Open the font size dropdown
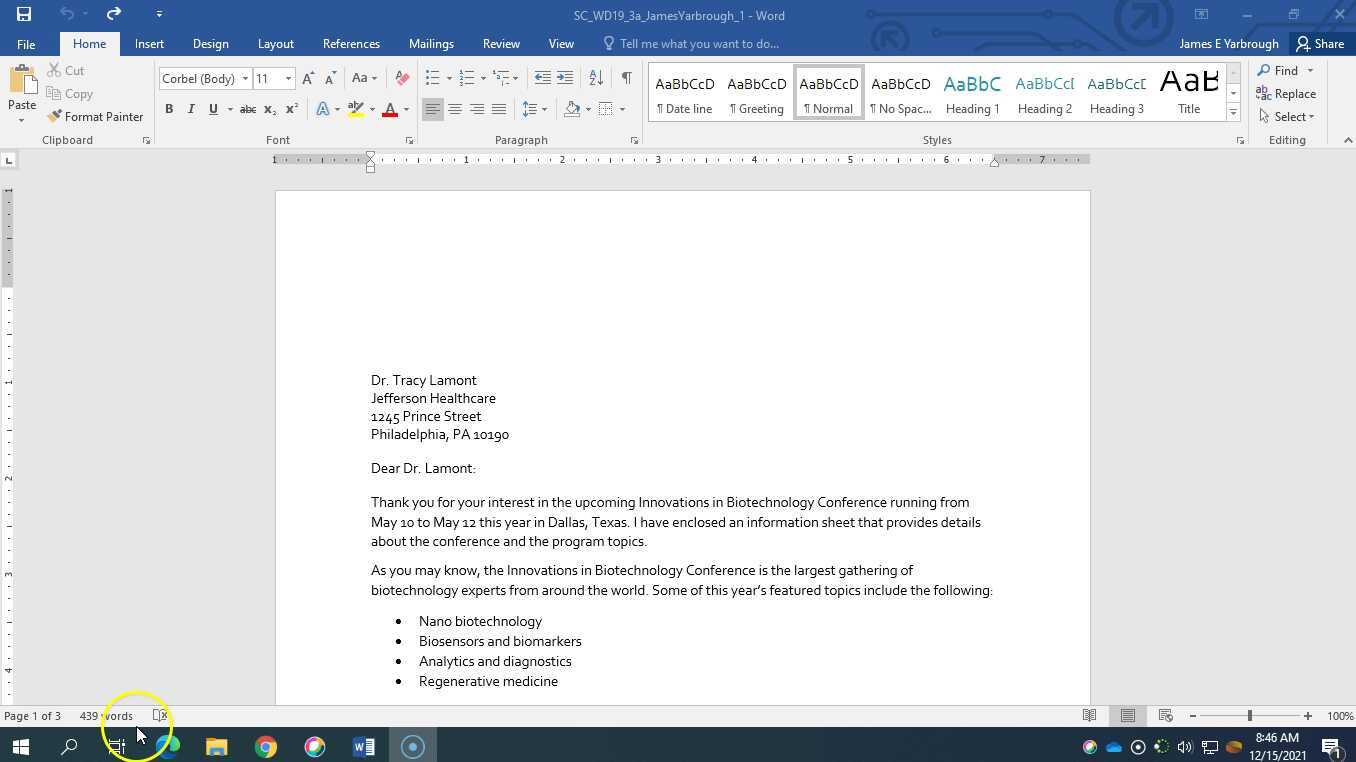 click(x=288, y=78)
